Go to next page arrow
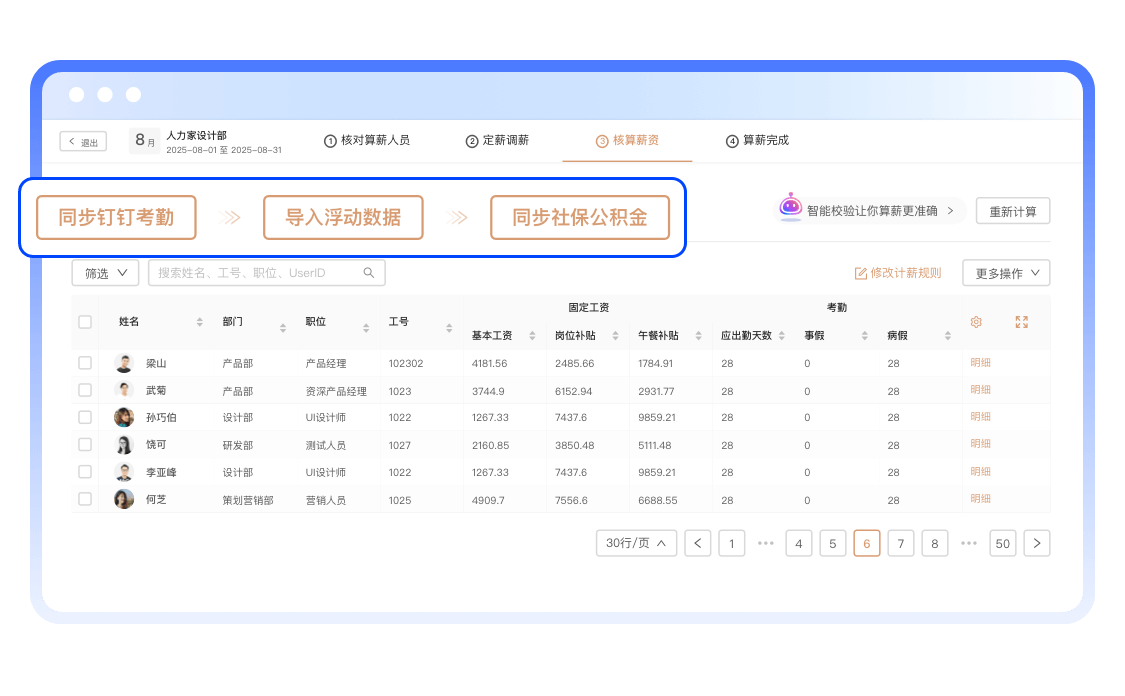The height and width of the screenshot is (696, 1125). pos(1037,543)
